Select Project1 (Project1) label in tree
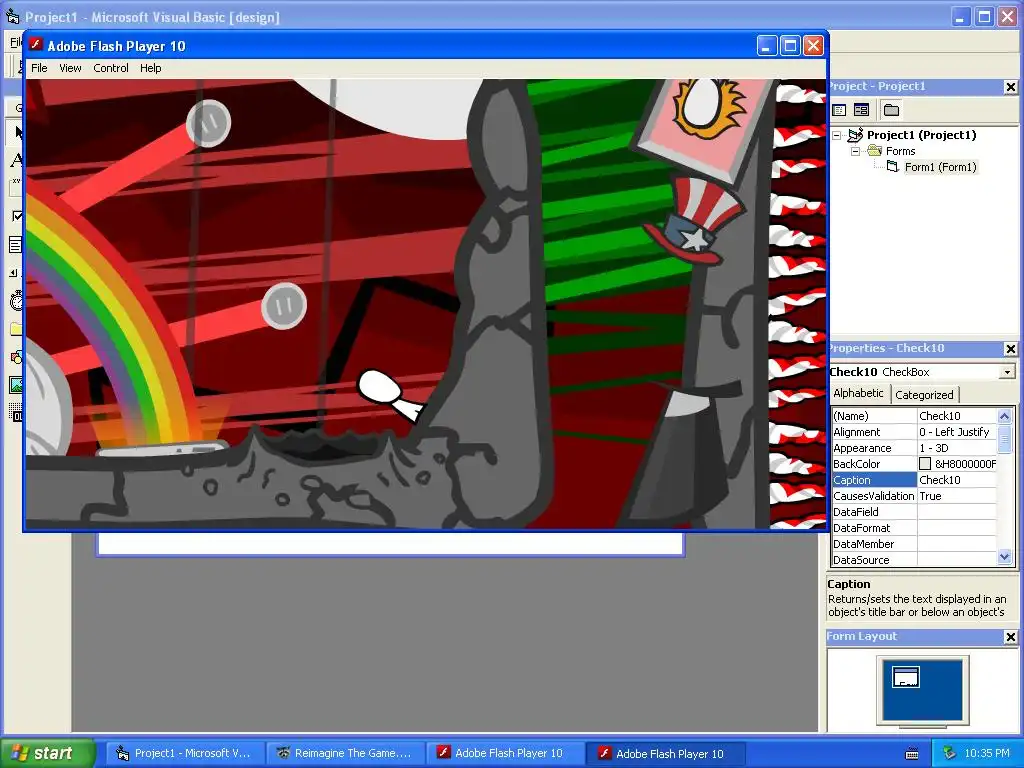 (921, 135)
